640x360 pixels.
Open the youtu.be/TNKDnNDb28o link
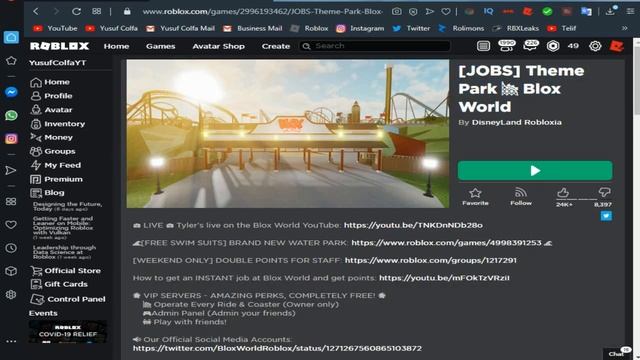coord(413,225)
